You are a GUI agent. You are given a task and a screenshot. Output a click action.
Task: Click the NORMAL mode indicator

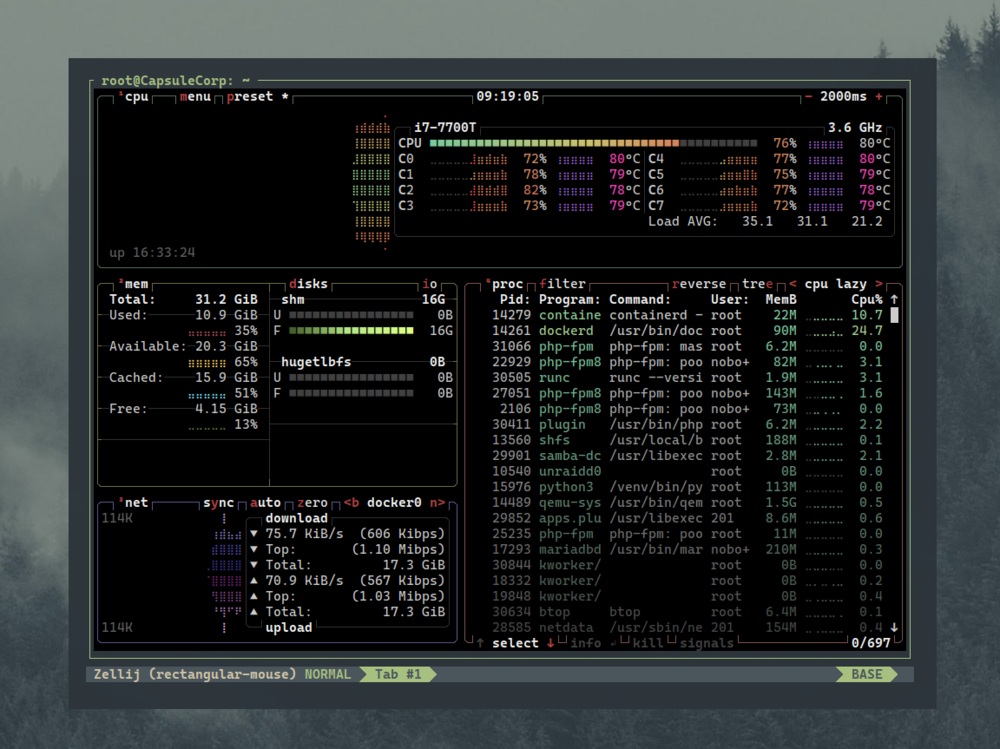click(328, 674)
